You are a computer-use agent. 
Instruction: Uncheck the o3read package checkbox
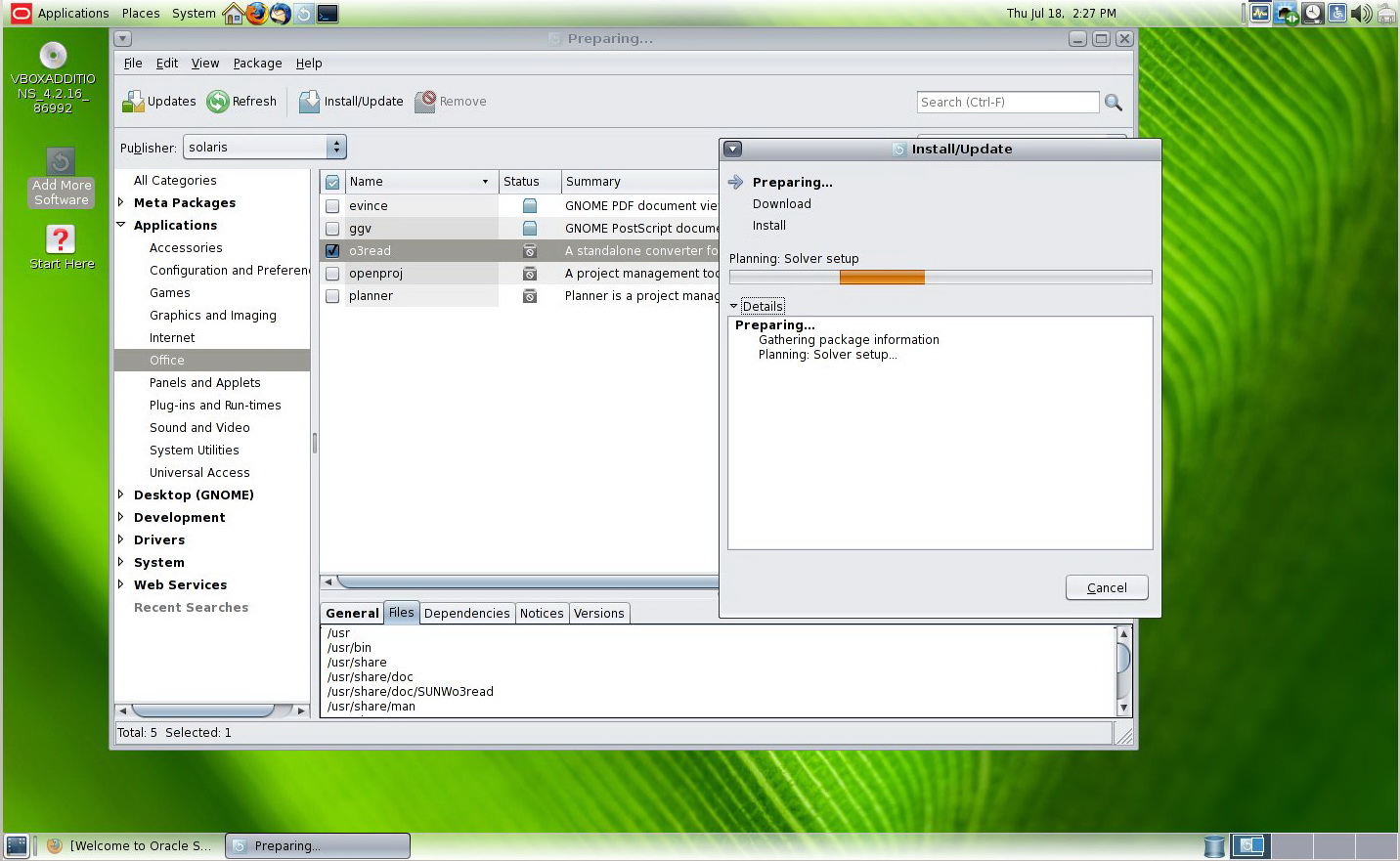332,251
